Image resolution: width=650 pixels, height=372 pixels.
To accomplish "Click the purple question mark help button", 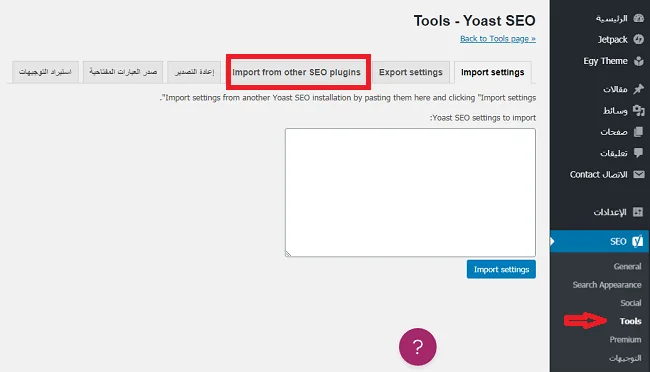I will (417, 347).
